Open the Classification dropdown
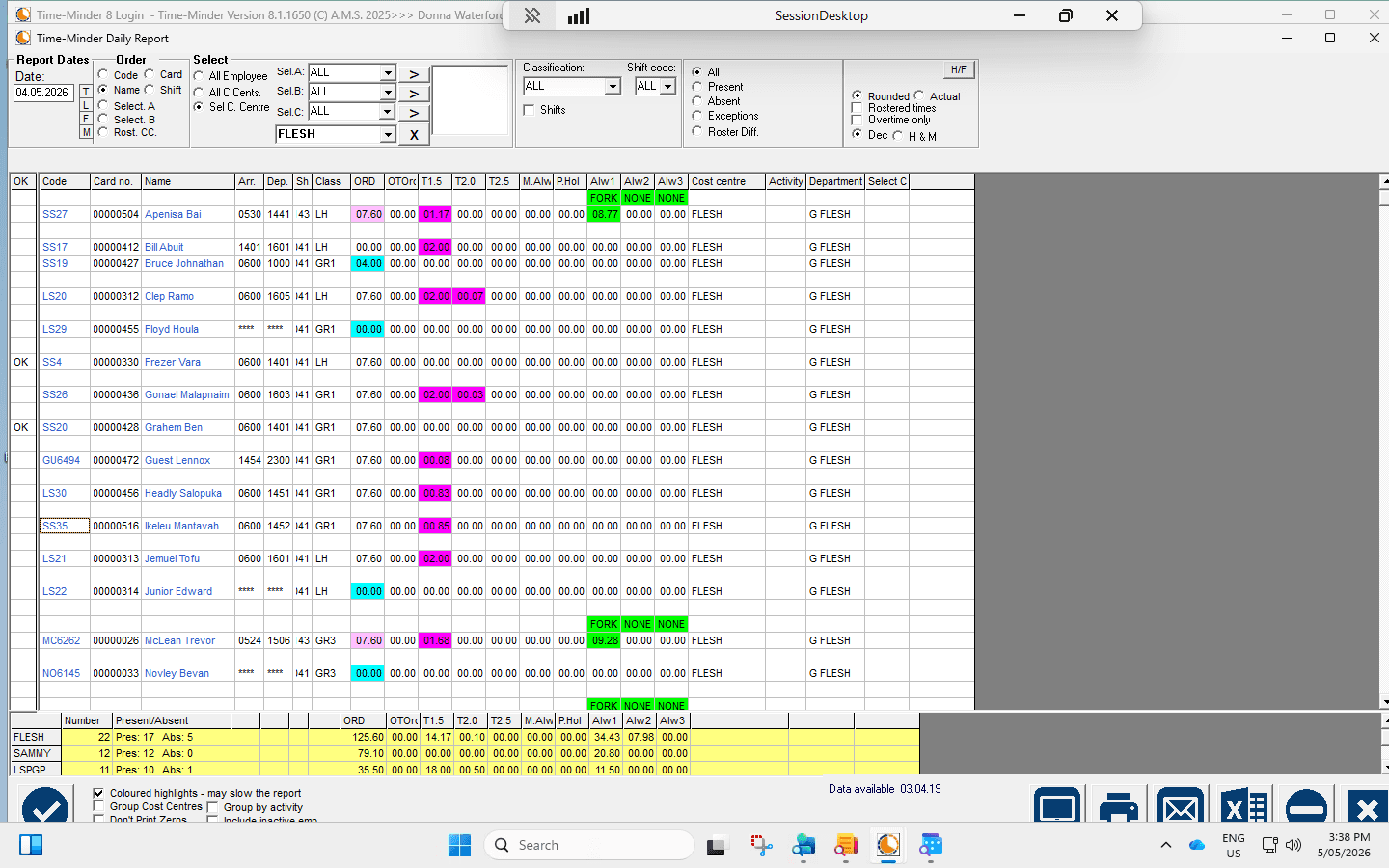The height and width of the screenshot is (868, 1389). pos(613,87)
